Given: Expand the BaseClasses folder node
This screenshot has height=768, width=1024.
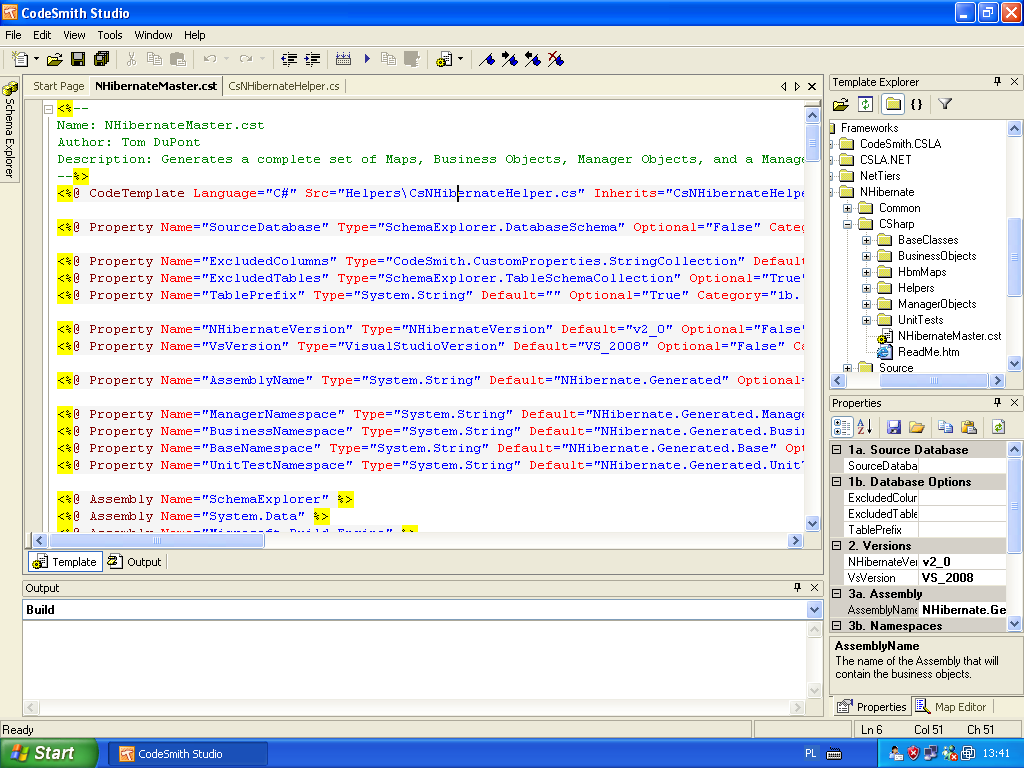Looking at the screenshot, I should pyautogui.click(x=866, y=240).
